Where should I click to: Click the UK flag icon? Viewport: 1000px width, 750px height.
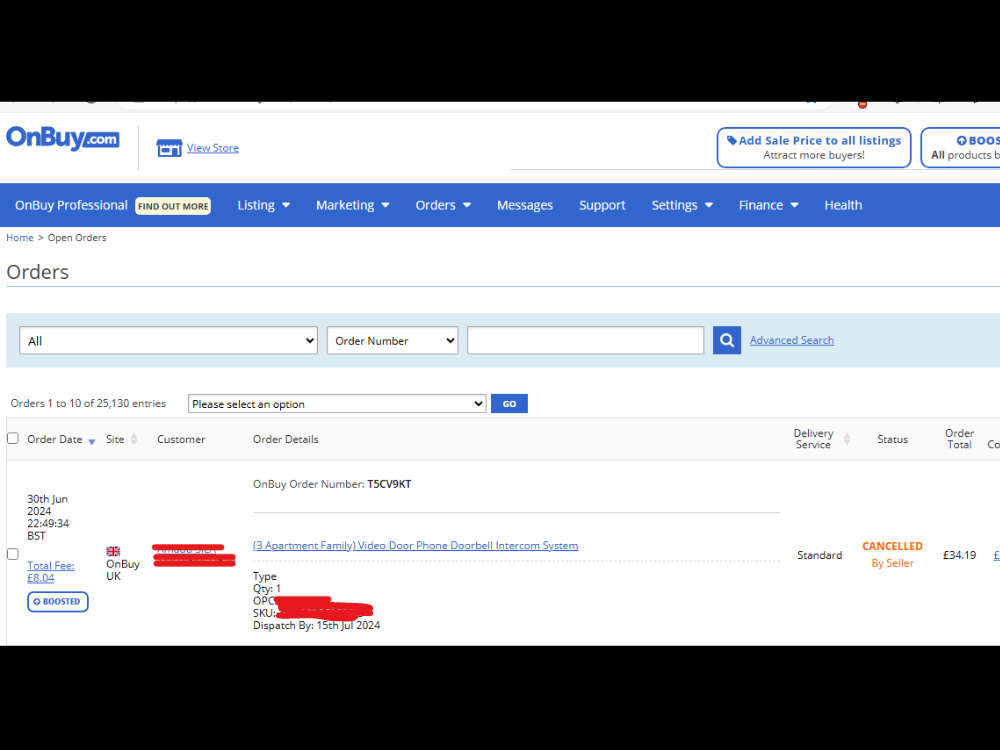click(113, 551)
